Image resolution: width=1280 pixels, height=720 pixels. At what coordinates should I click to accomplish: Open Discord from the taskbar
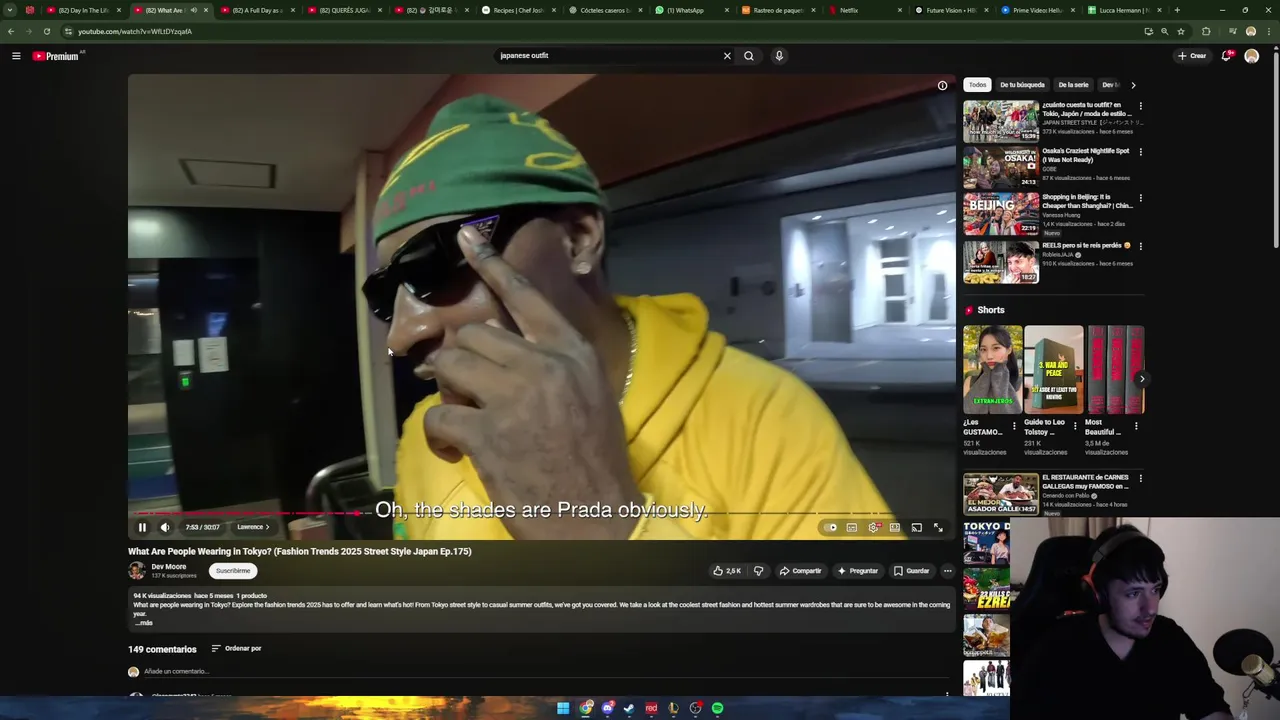point(607,708)
